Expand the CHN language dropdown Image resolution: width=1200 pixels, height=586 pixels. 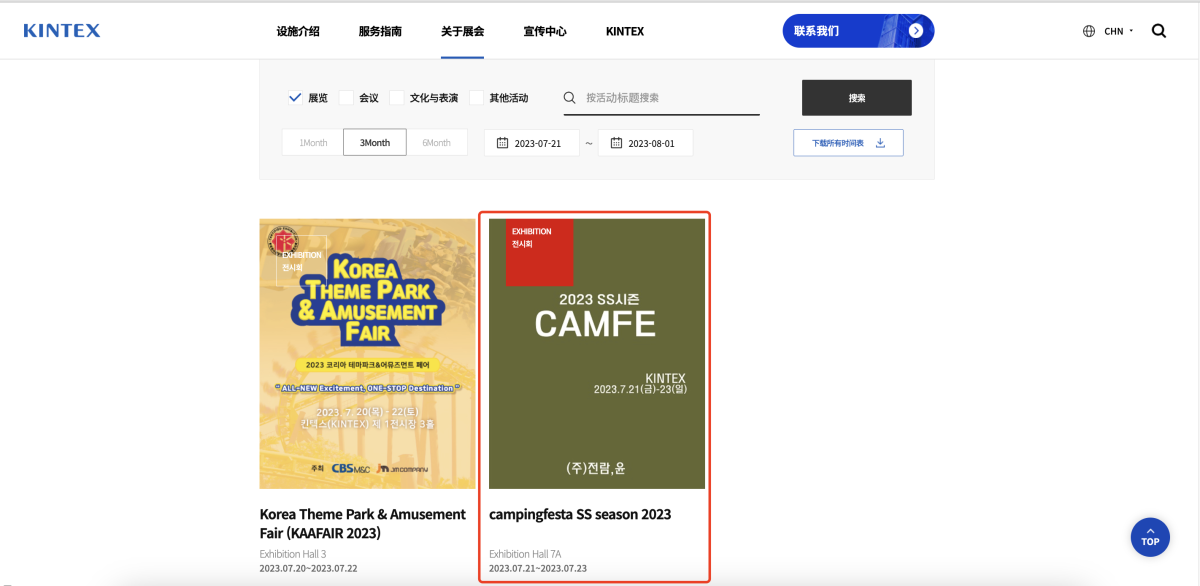click(x=1118, y=31)
